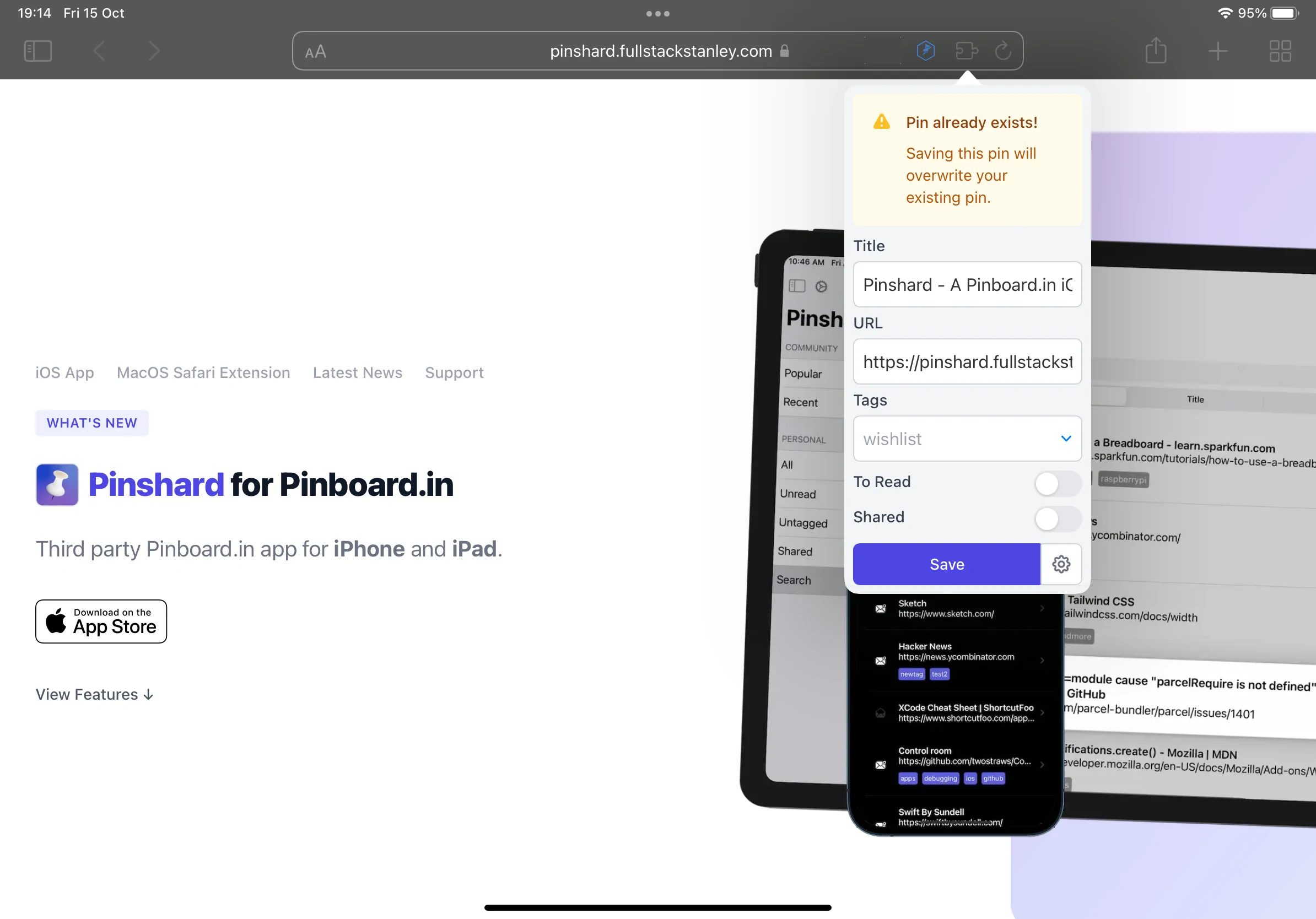The image size is (1316, 919).
Task: Click the reload page icon in Safari toolbar
Action: 1002,51
